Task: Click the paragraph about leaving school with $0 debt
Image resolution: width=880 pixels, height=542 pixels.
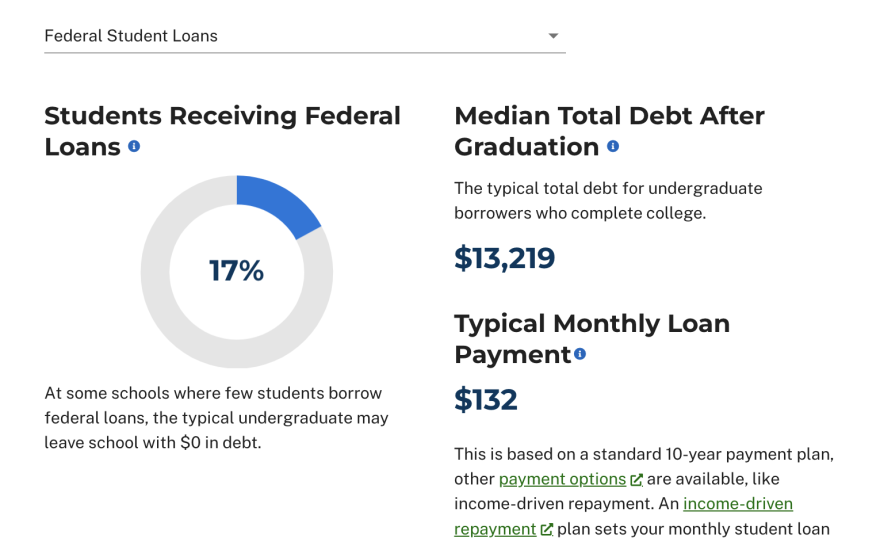Action: tap(216, 418)
